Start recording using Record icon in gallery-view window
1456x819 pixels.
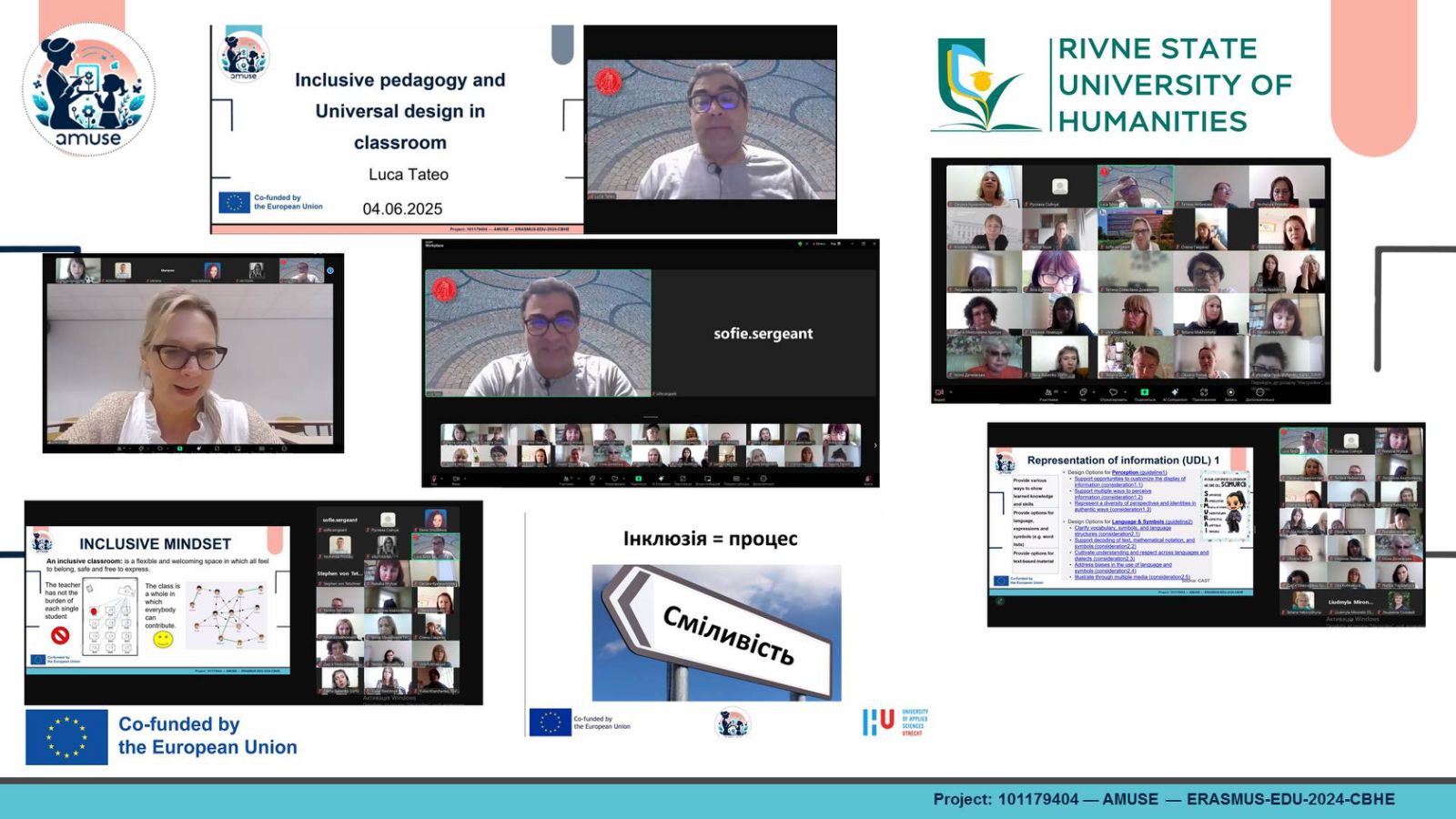point(1230,392)
